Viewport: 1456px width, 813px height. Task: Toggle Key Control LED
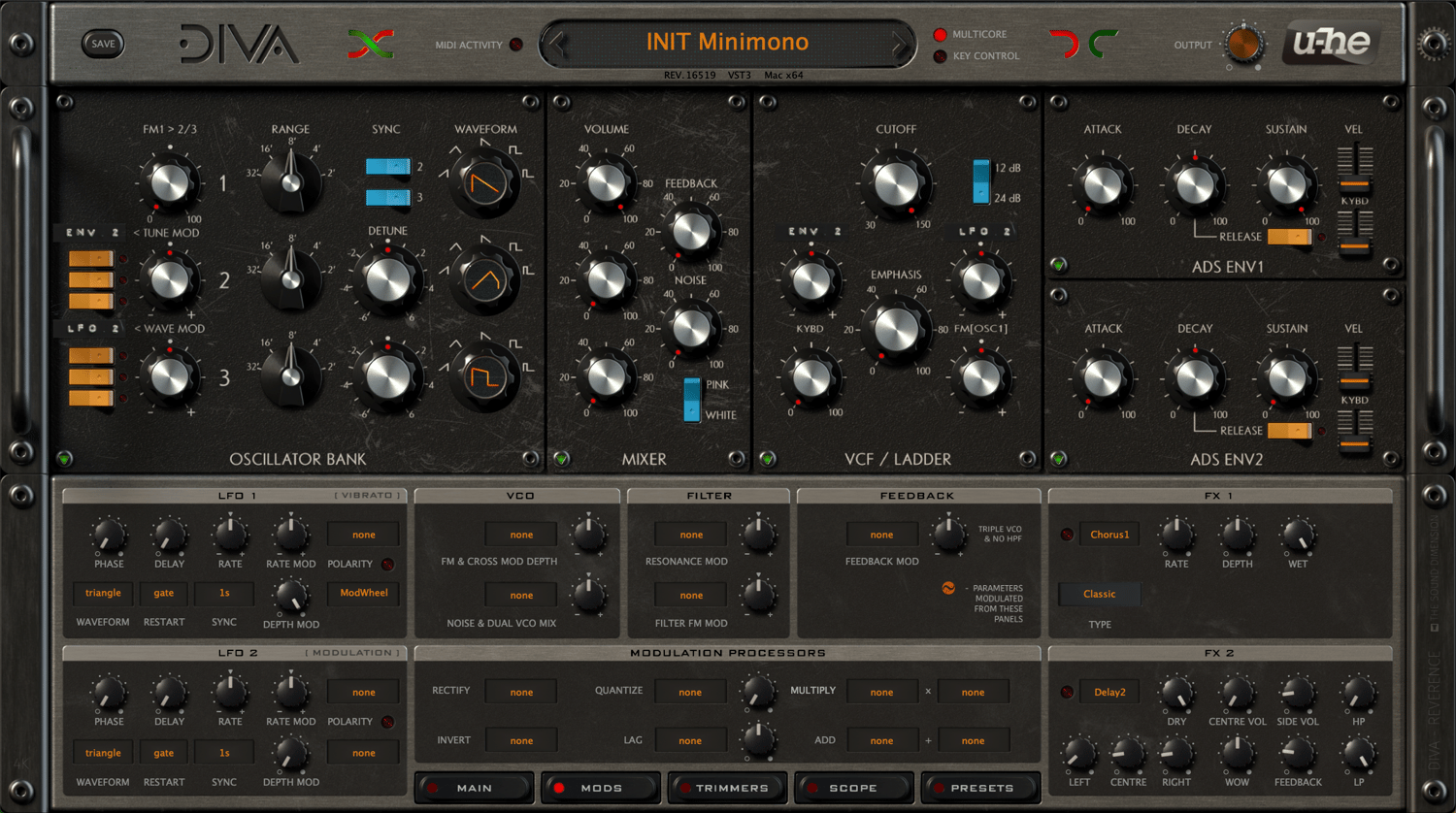coord(940,56)
